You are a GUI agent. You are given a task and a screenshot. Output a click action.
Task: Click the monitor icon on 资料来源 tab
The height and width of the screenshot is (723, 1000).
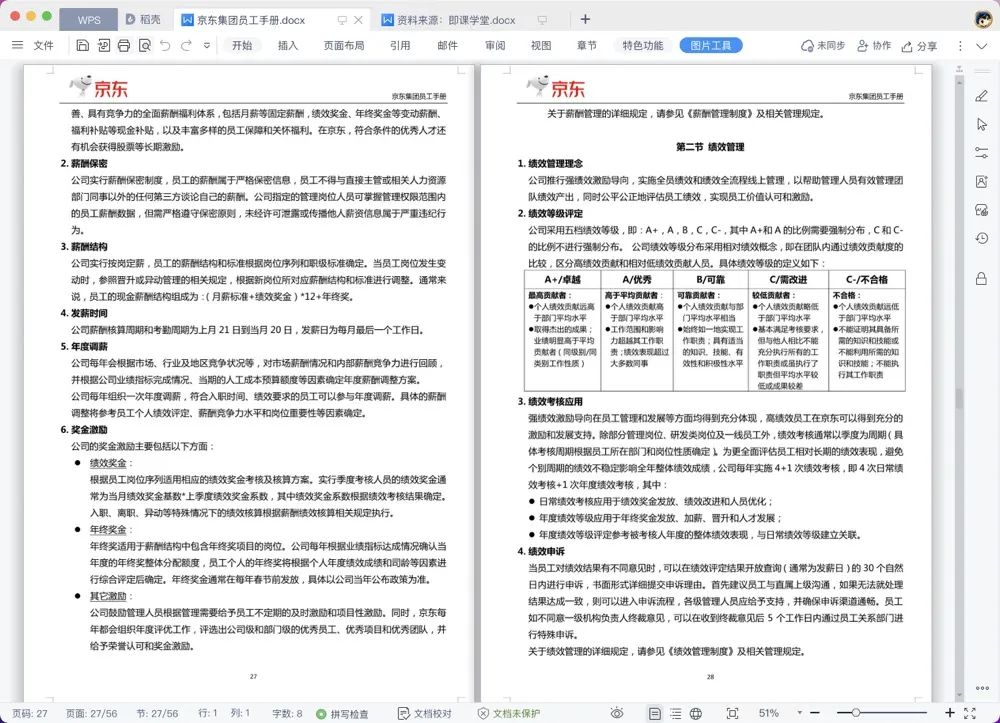coord(542,20)
